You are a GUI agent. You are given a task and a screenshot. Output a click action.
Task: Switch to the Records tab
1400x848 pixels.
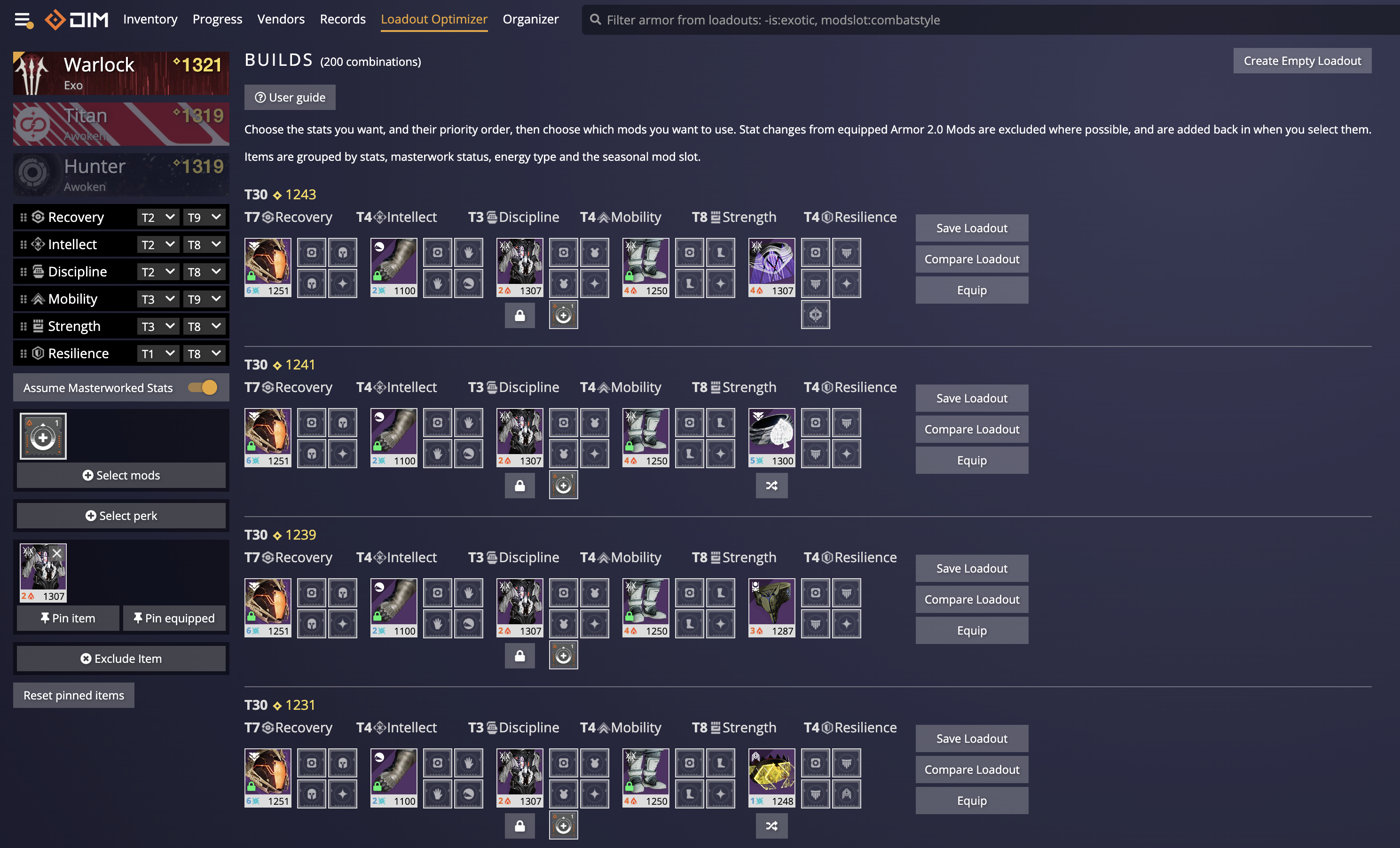click(x=343, y=19)
